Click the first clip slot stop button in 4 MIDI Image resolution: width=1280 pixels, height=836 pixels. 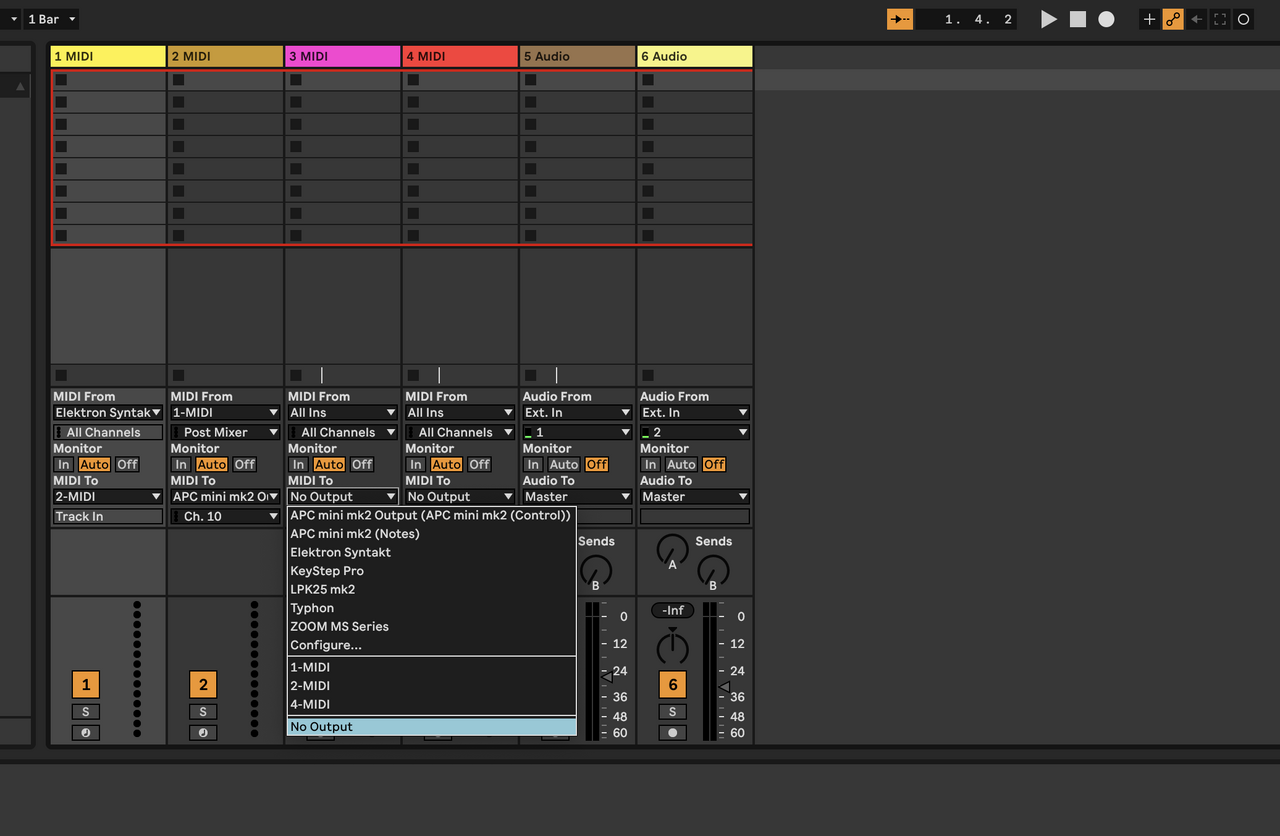pos(413,80)
